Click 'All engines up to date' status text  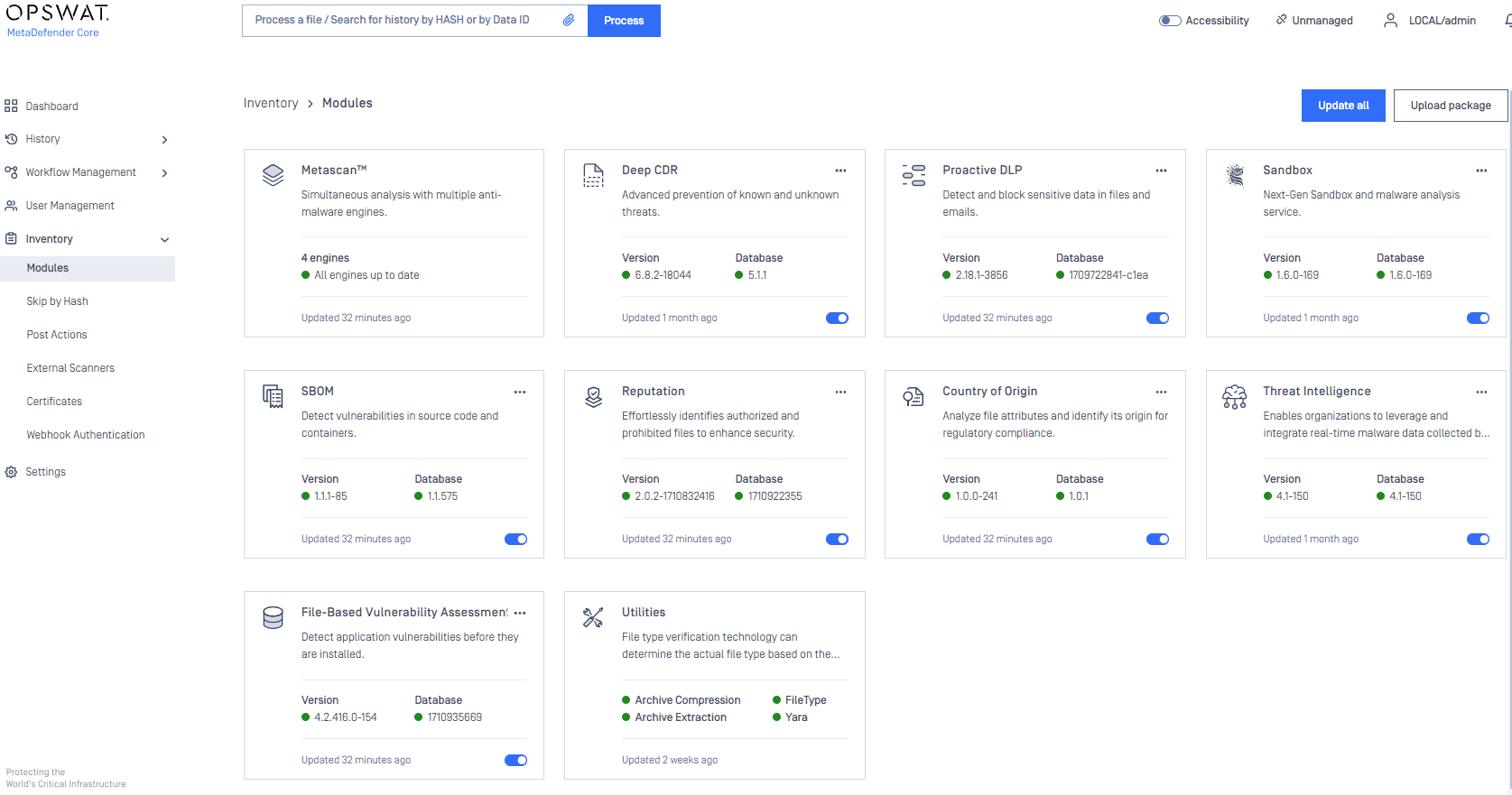point(366,275)
